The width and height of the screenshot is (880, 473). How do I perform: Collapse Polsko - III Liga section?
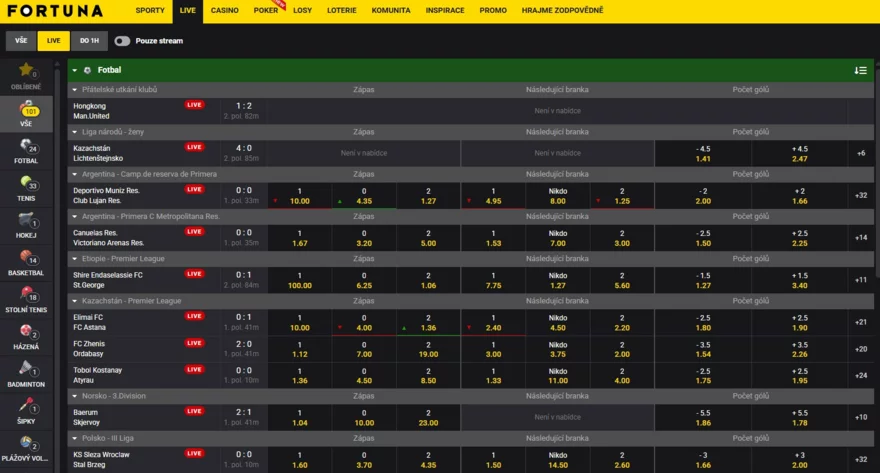click(x=75, y=438)
